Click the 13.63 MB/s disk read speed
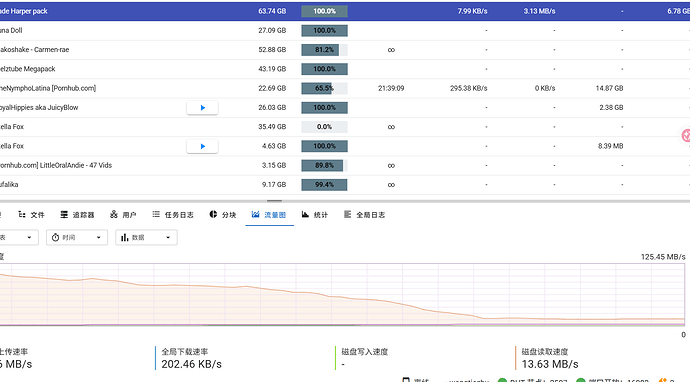This screenshot has width=690, height=382. pyautogui.click(x=550, y=364)
